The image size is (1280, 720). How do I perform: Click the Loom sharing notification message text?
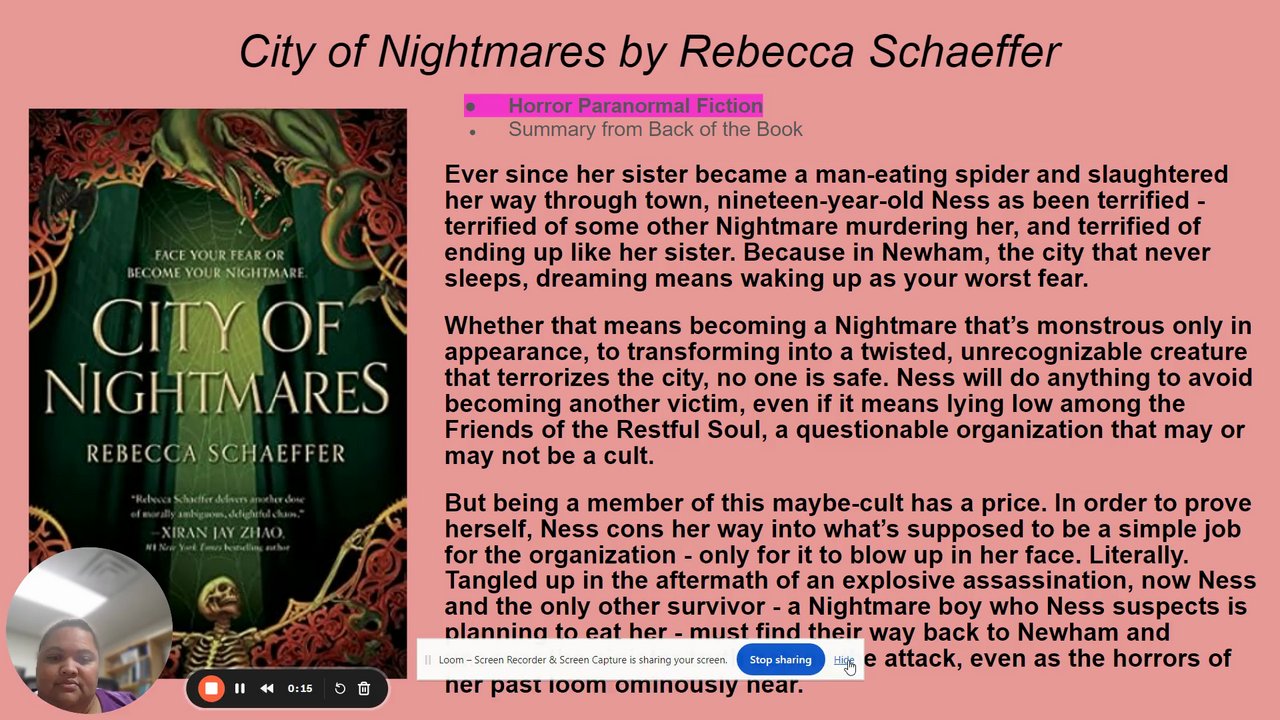point(582,660)
